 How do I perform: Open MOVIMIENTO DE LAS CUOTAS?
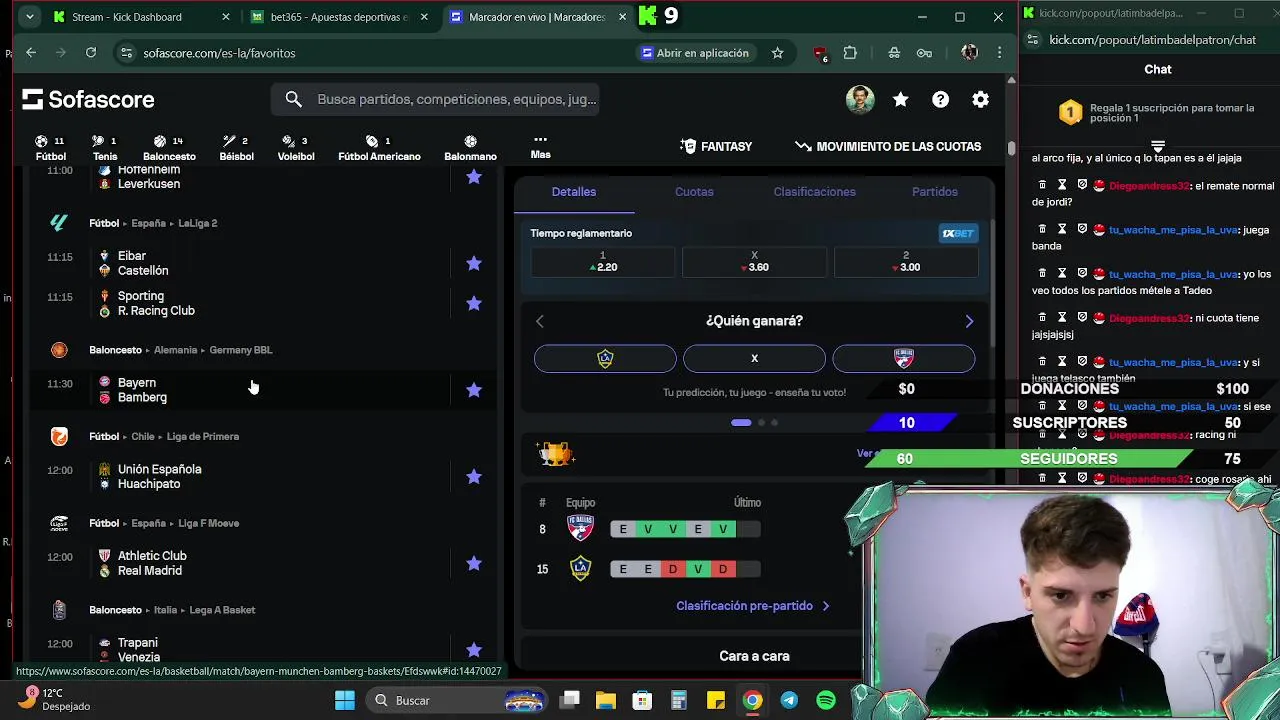click(888, 146)
